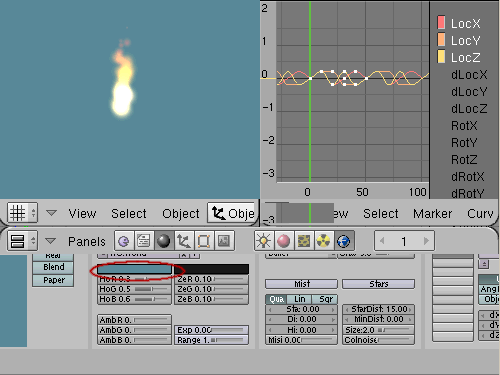500x375 pixels.
Task: Collapse the 3D view header menus triangle
Action: click(x=51, y=213)
